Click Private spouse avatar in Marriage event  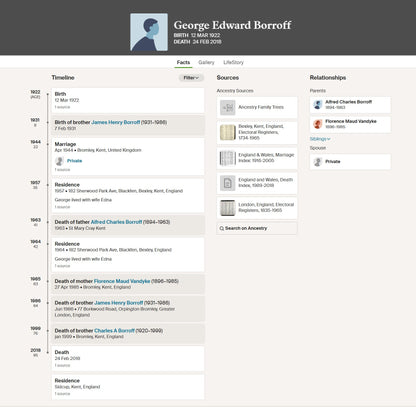[59, 161]
